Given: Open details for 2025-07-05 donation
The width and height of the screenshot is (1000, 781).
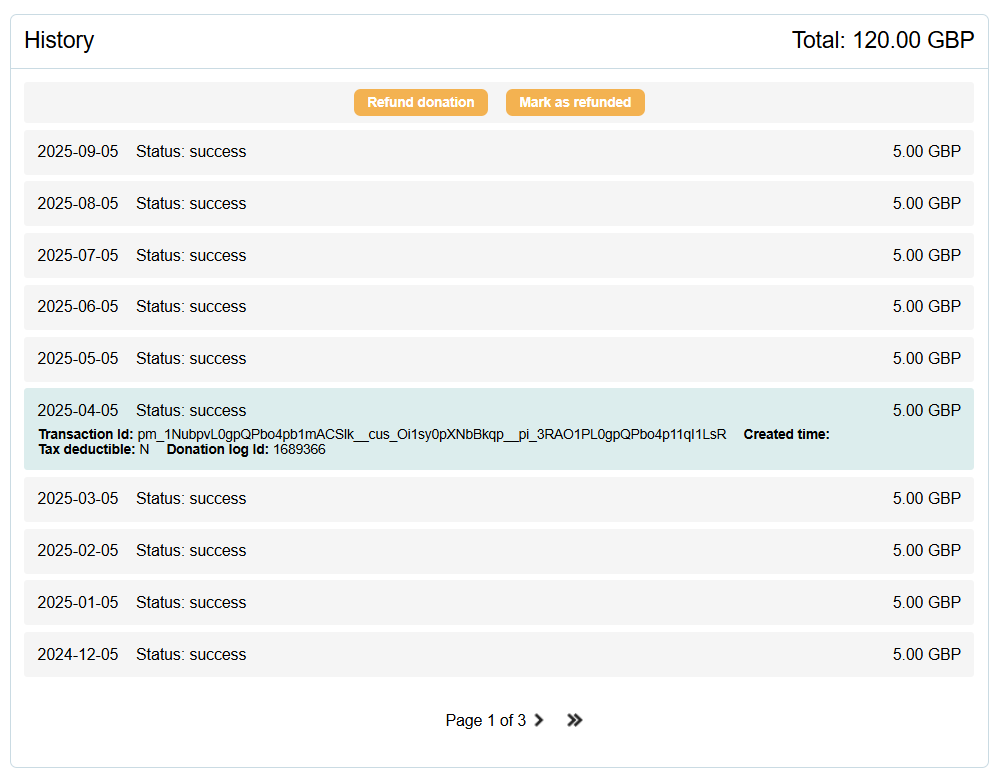Looking at the screenshot, I should click(x=498, y=256).
